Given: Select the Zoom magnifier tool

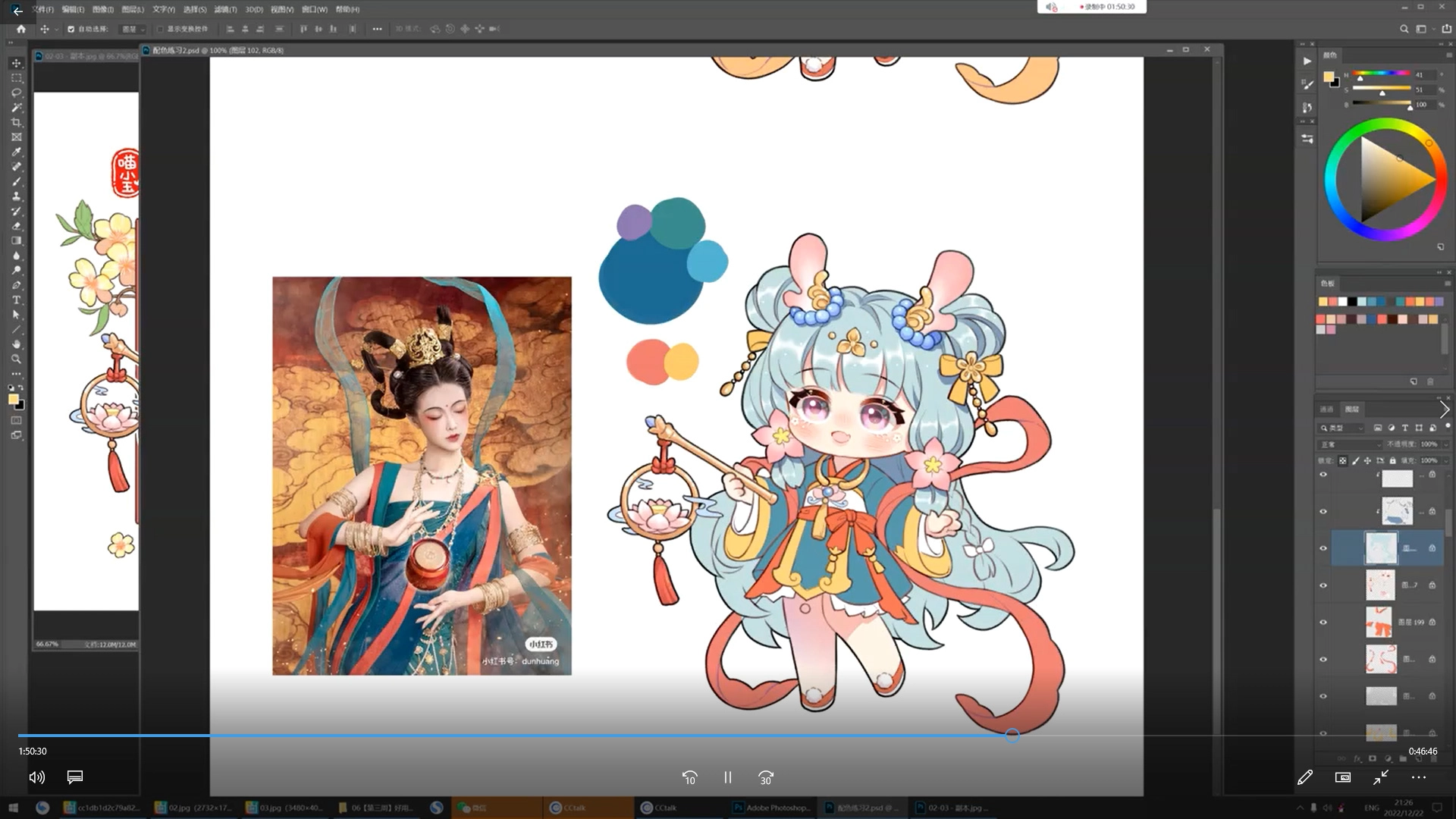Looking at the screenshot, I should coord(16,359).
